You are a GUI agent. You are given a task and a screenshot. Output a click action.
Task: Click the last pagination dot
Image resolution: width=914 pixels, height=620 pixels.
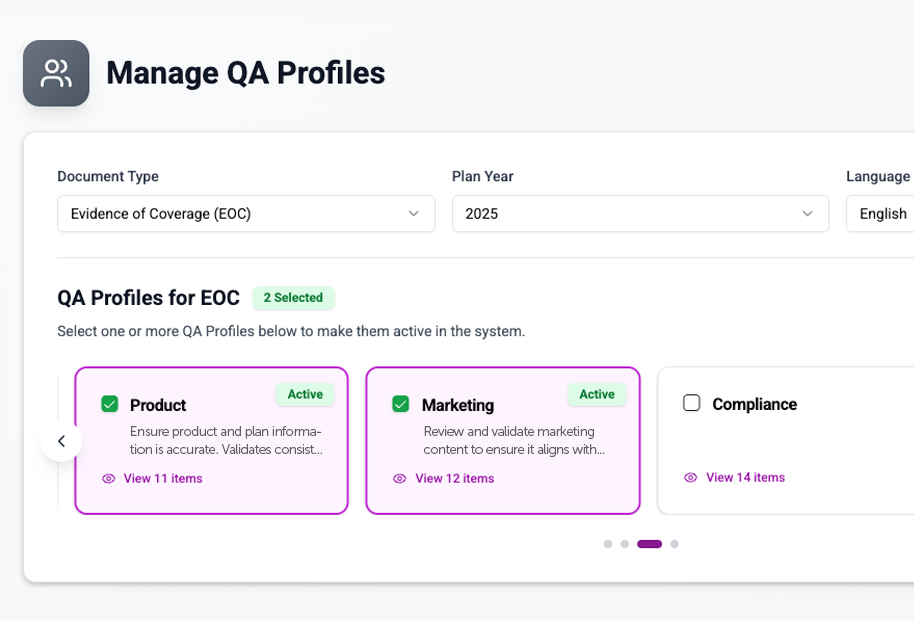(x=675, y=544)
